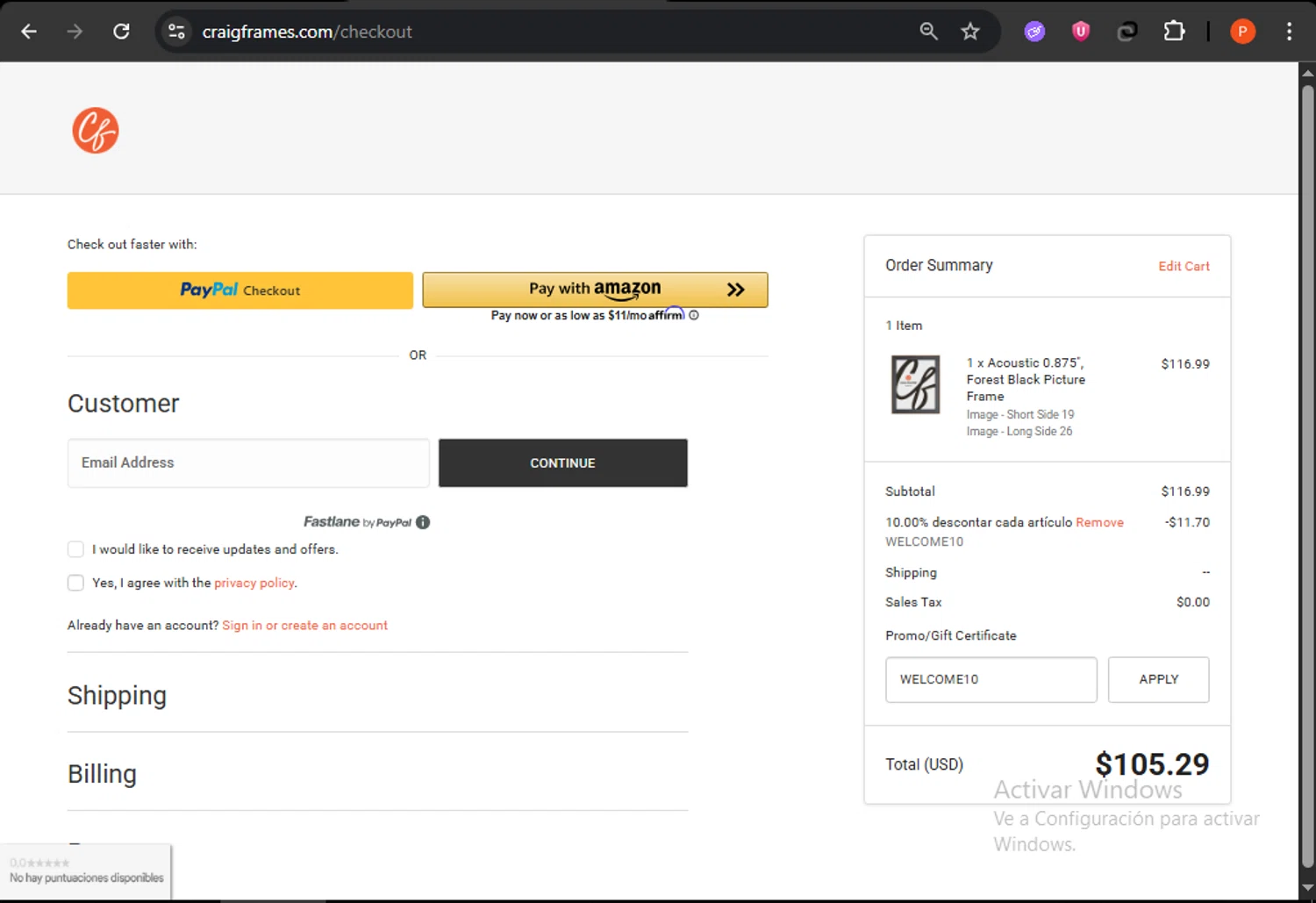This screenshot has width=1316, height=903.
Task: Click the Billing section heading
Action: click(x=102, y=774)
